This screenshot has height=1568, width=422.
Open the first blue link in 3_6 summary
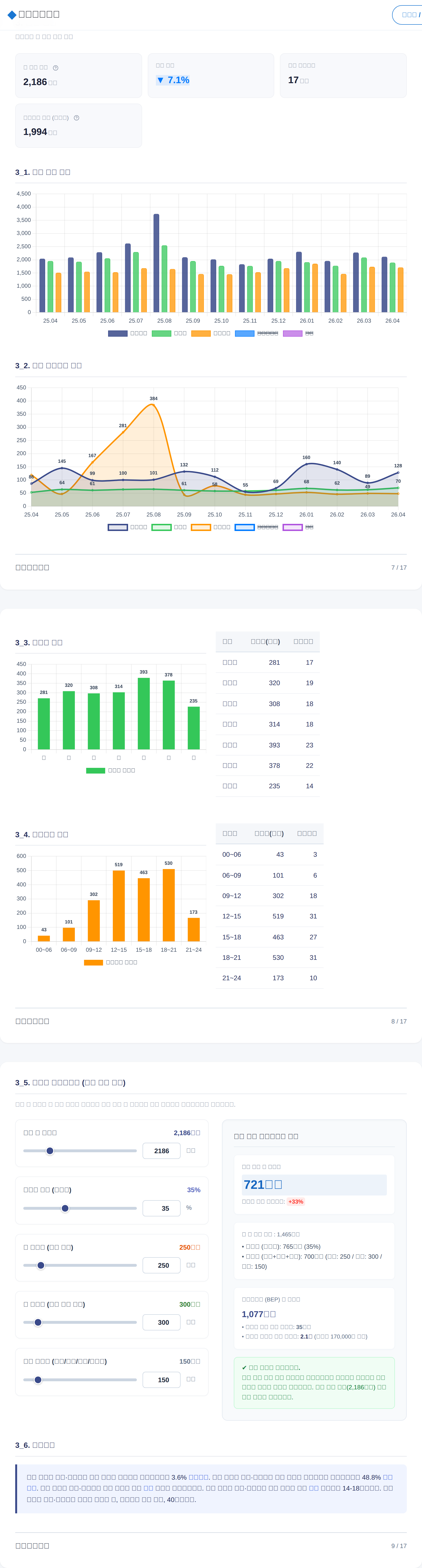click(198, 1477)
